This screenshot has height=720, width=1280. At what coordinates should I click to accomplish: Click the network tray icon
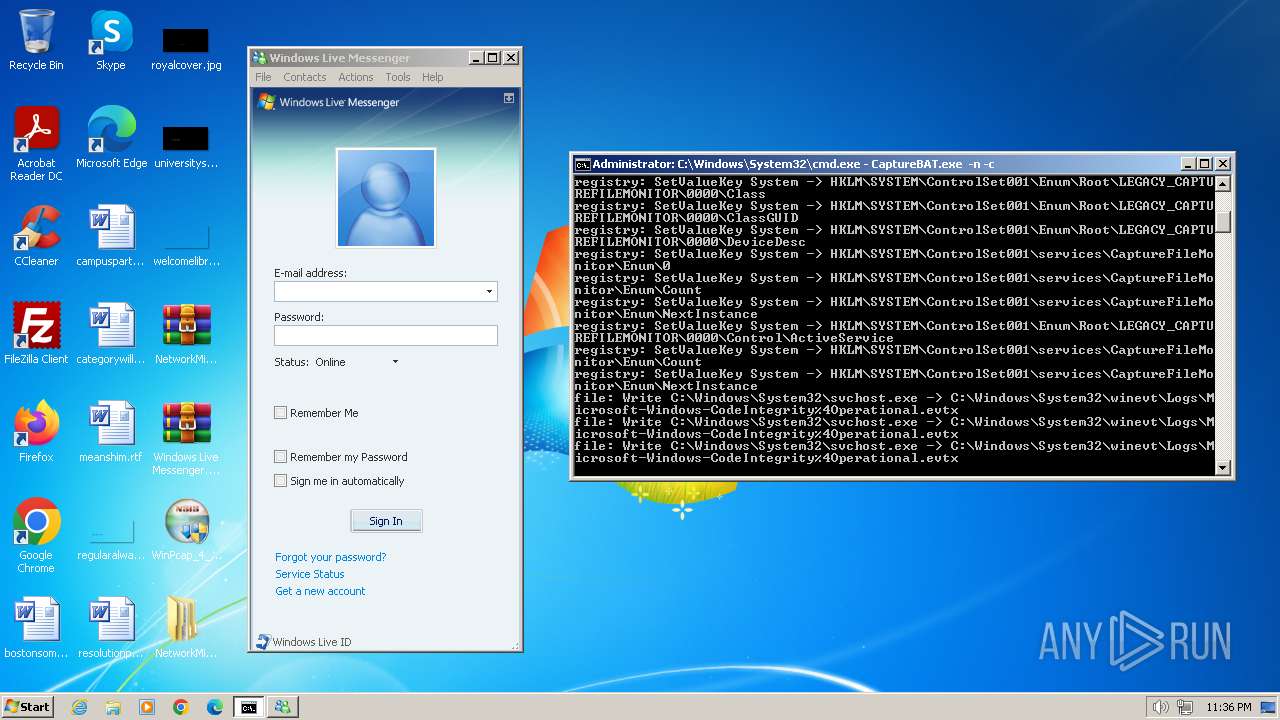pos(1183,707)
